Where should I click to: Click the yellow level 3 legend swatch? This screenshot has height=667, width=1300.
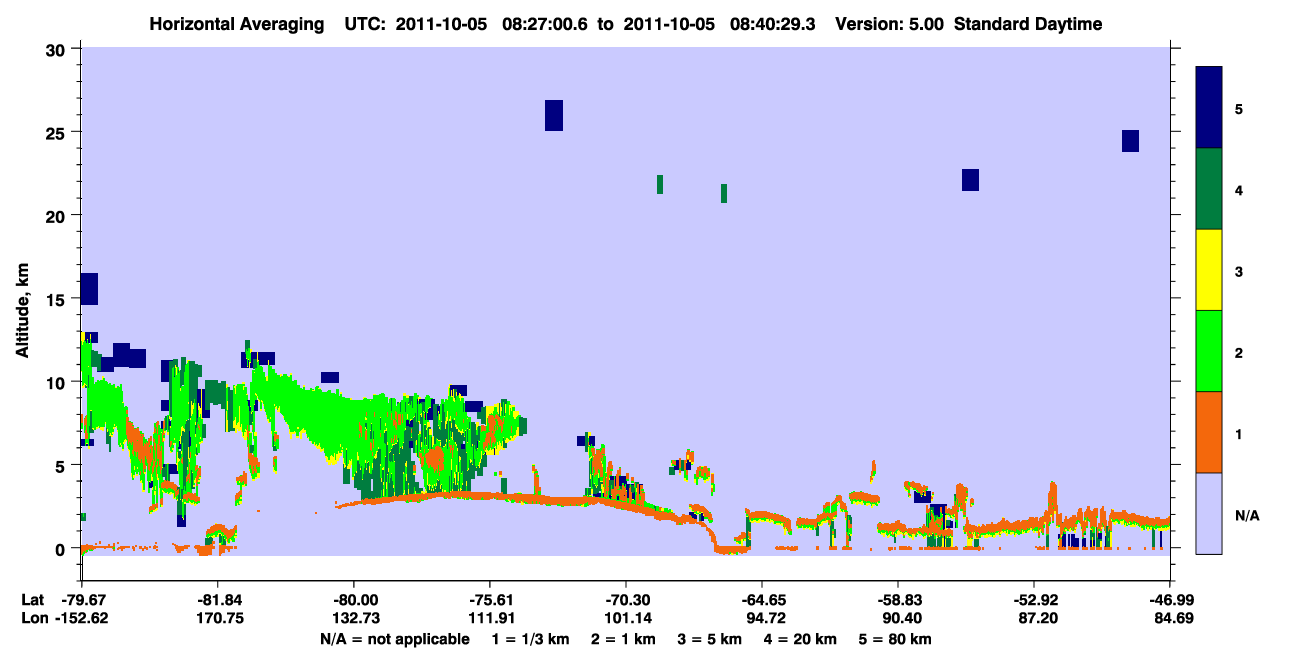[1209, 270]
